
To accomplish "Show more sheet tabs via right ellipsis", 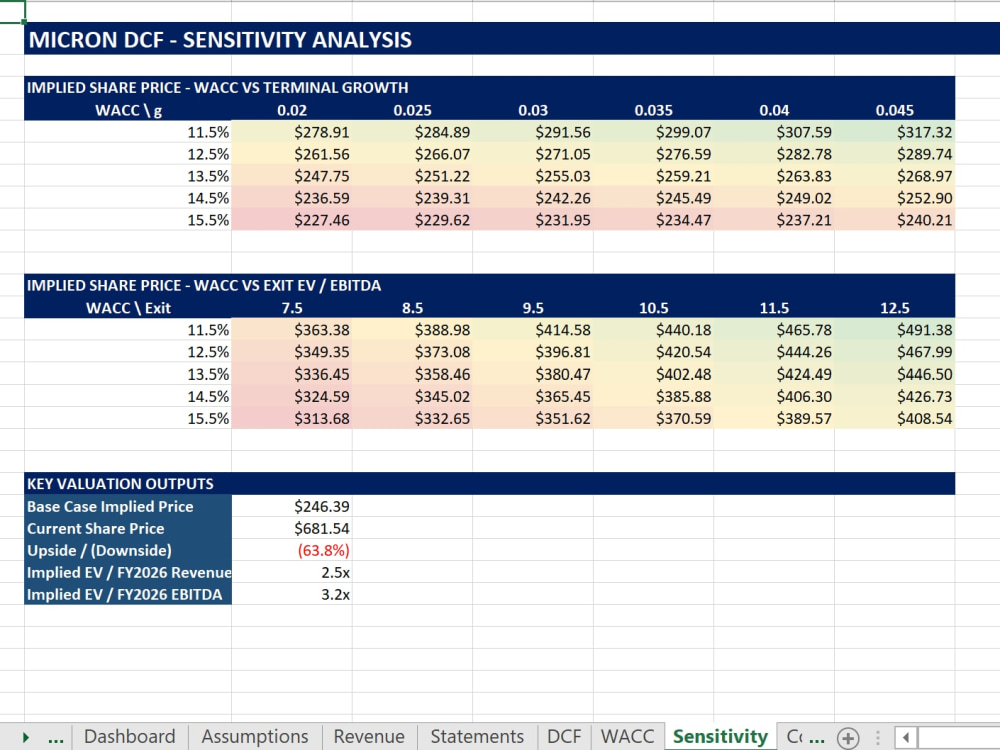I will tap(816, 738).
